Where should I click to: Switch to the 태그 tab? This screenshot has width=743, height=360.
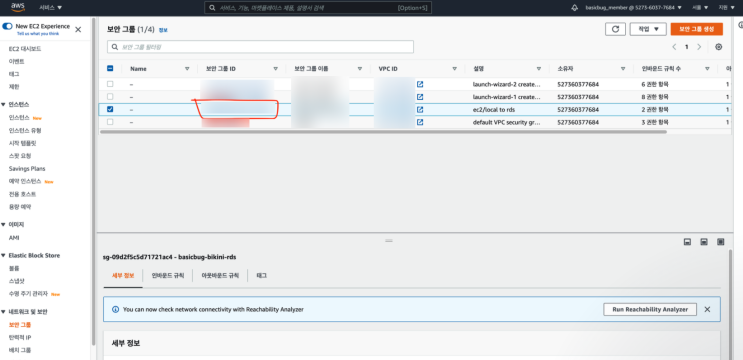tap(262, 276)
